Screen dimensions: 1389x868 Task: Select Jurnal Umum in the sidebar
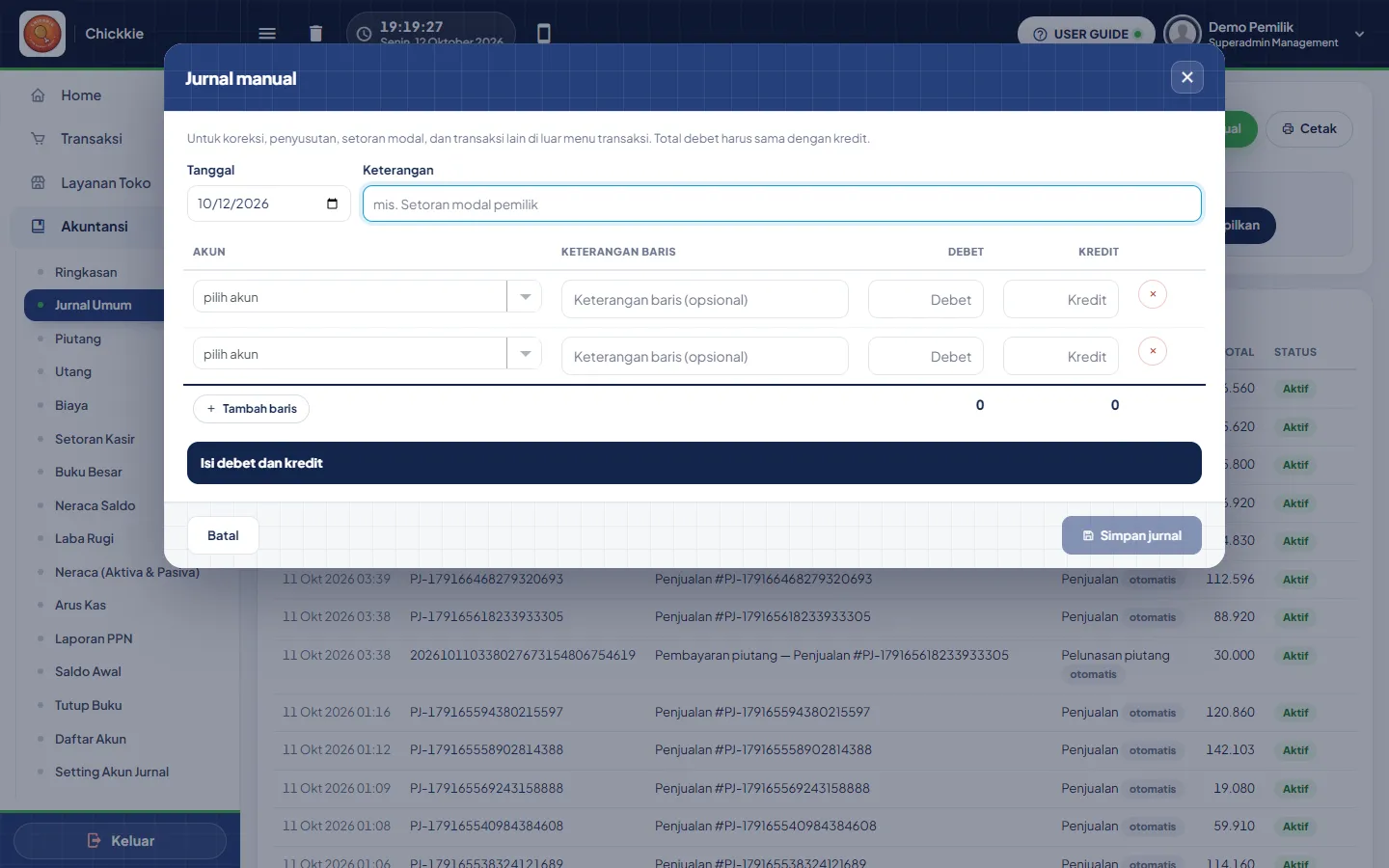tap(94, 306)
